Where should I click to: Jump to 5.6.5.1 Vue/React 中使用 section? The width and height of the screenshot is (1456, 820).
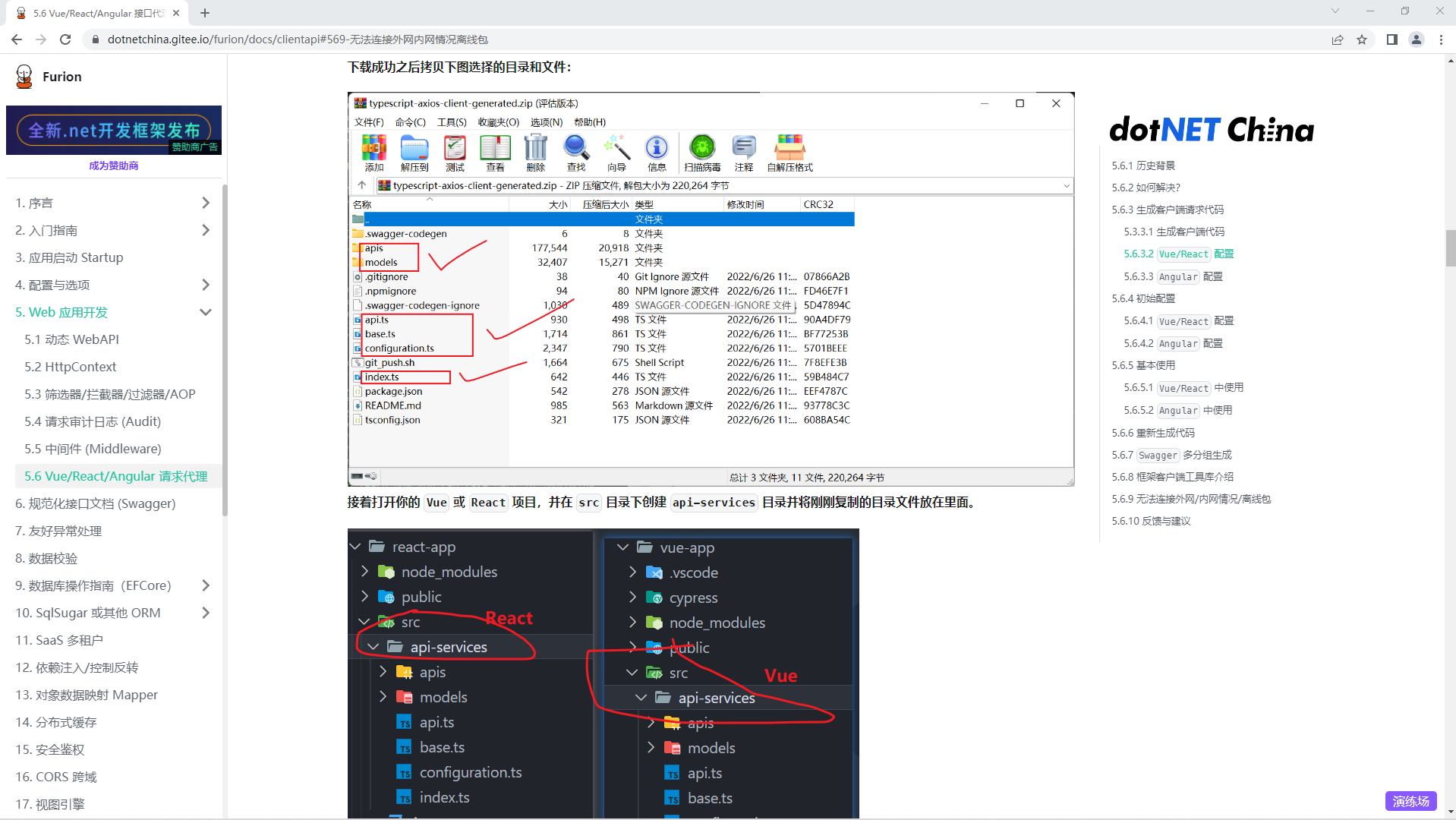tap(1183, 387)
